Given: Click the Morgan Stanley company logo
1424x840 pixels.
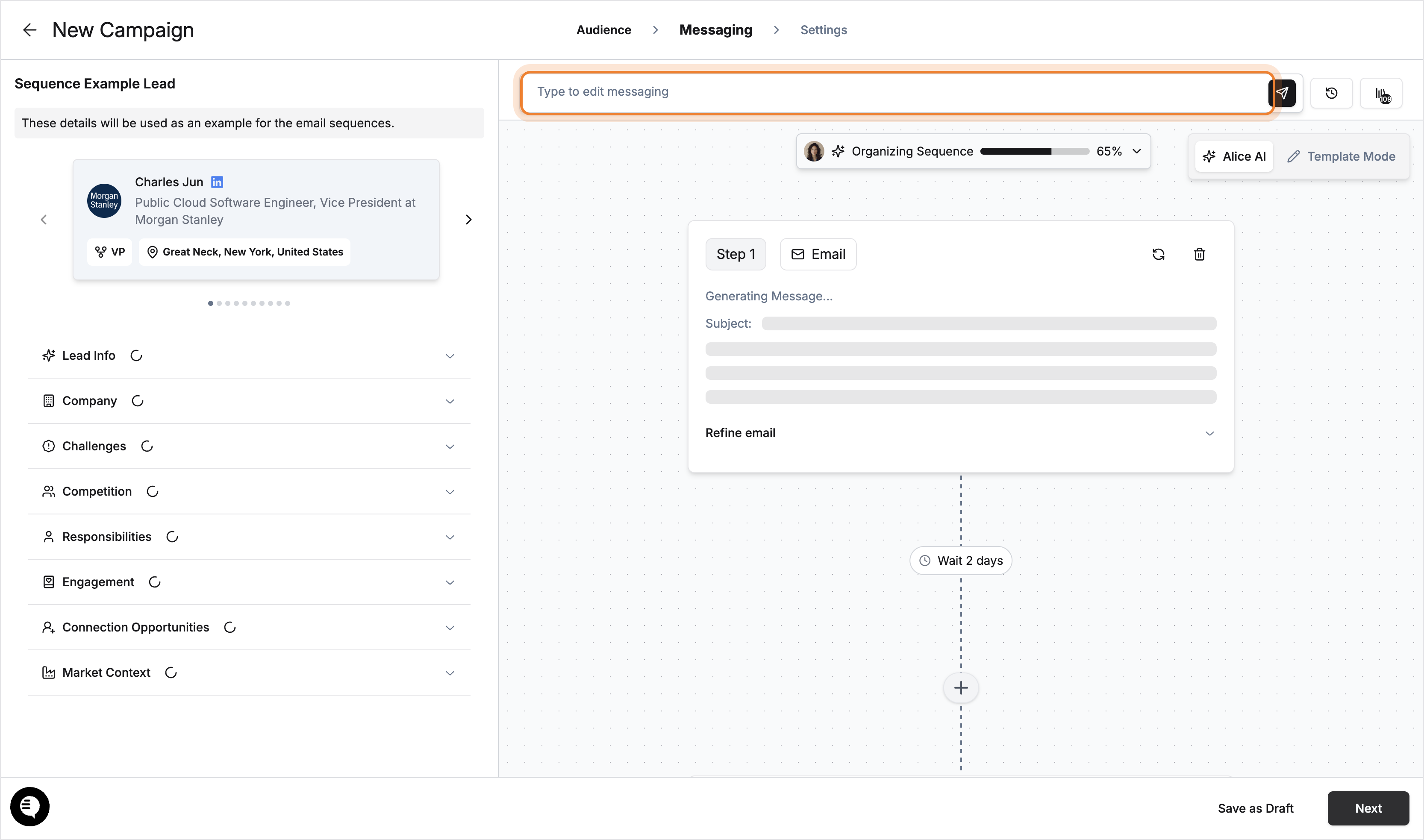Looking at the screenshot, I should (x=104, y=200).
